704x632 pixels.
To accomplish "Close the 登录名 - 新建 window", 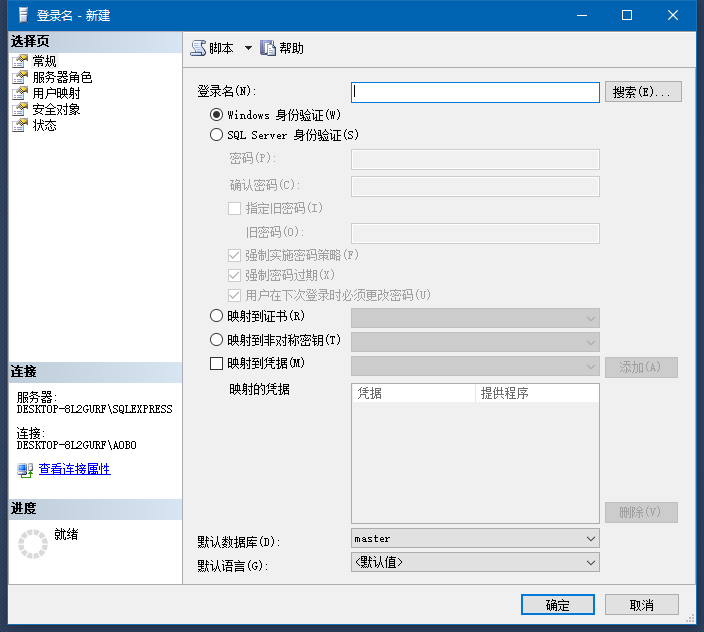I will point(673,15).
